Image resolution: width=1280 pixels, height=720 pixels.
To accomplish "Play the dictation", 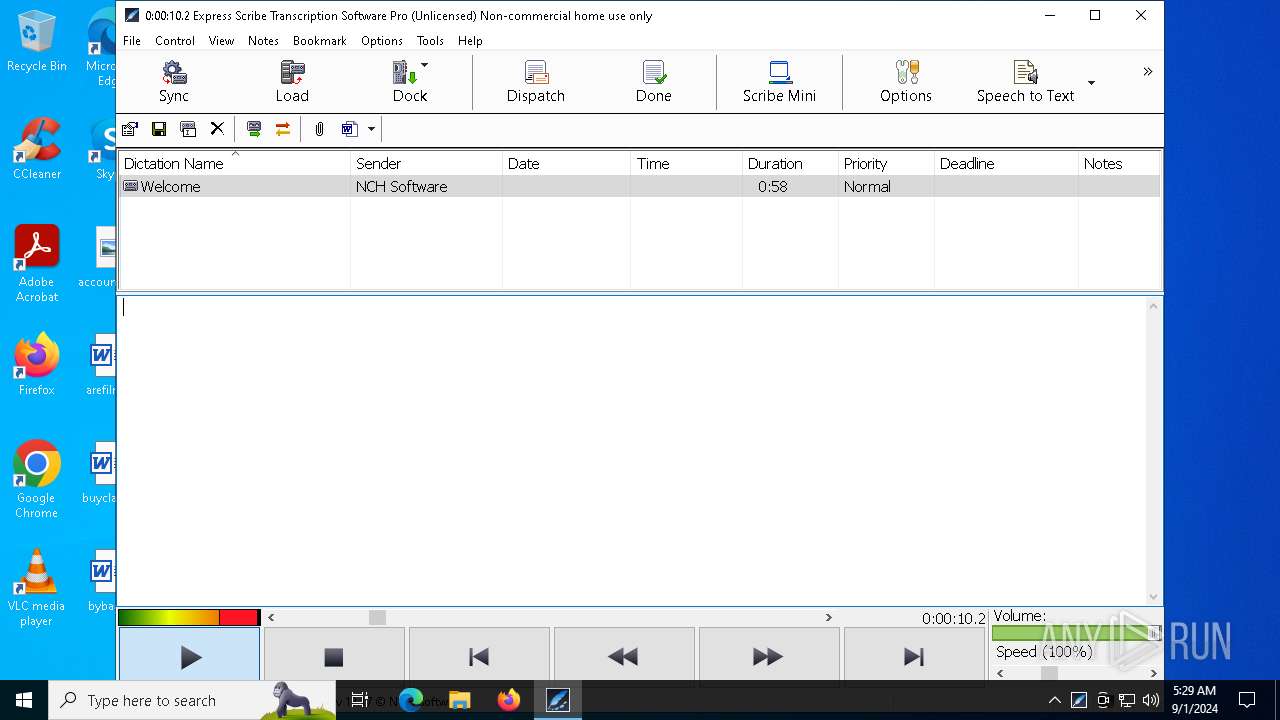I will point(189,656).
